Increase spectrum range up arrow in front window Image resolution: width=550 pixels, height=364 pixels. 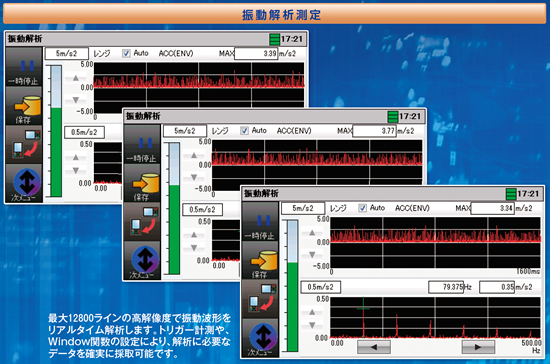(x=312, y=312)
